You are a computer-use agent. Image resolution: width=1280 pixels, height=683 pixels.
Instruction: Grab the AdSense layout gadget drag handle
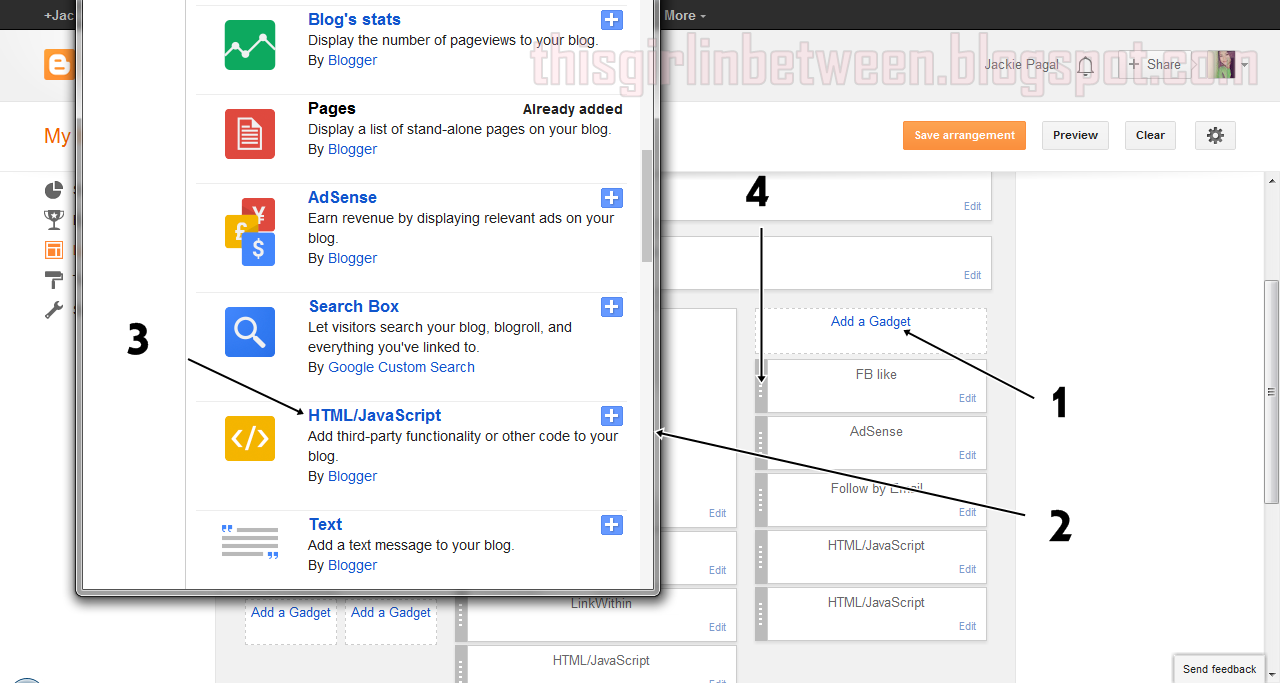pyautogui.click(x=761, y=443)
